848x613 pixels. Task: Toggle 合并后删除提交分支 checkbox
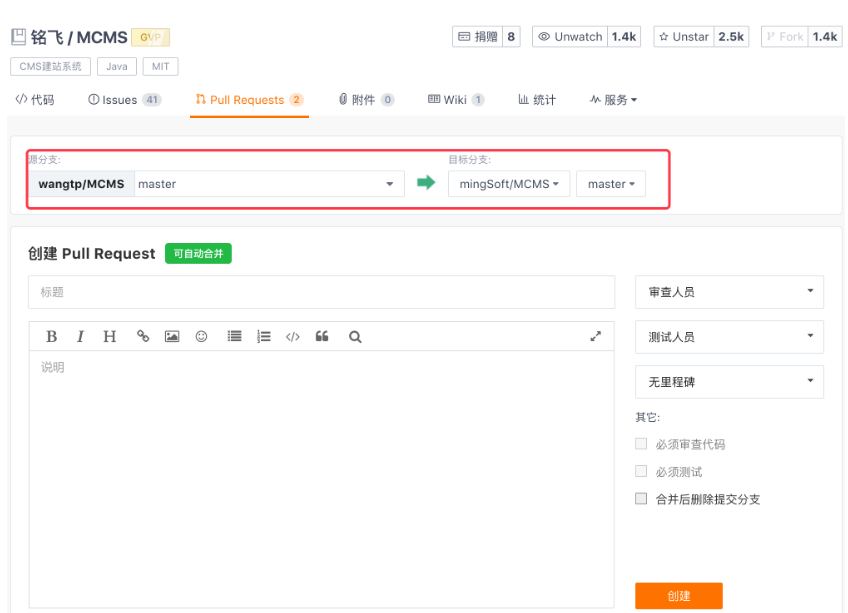(641, 499)
